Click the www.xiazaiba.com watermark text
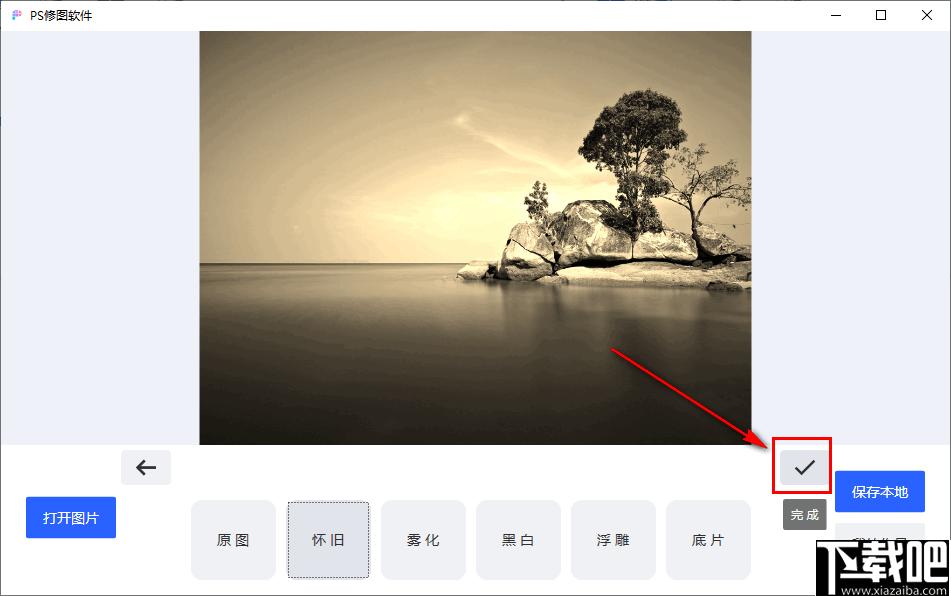Viewport: 951px width, 596px height. click(895, 591)
